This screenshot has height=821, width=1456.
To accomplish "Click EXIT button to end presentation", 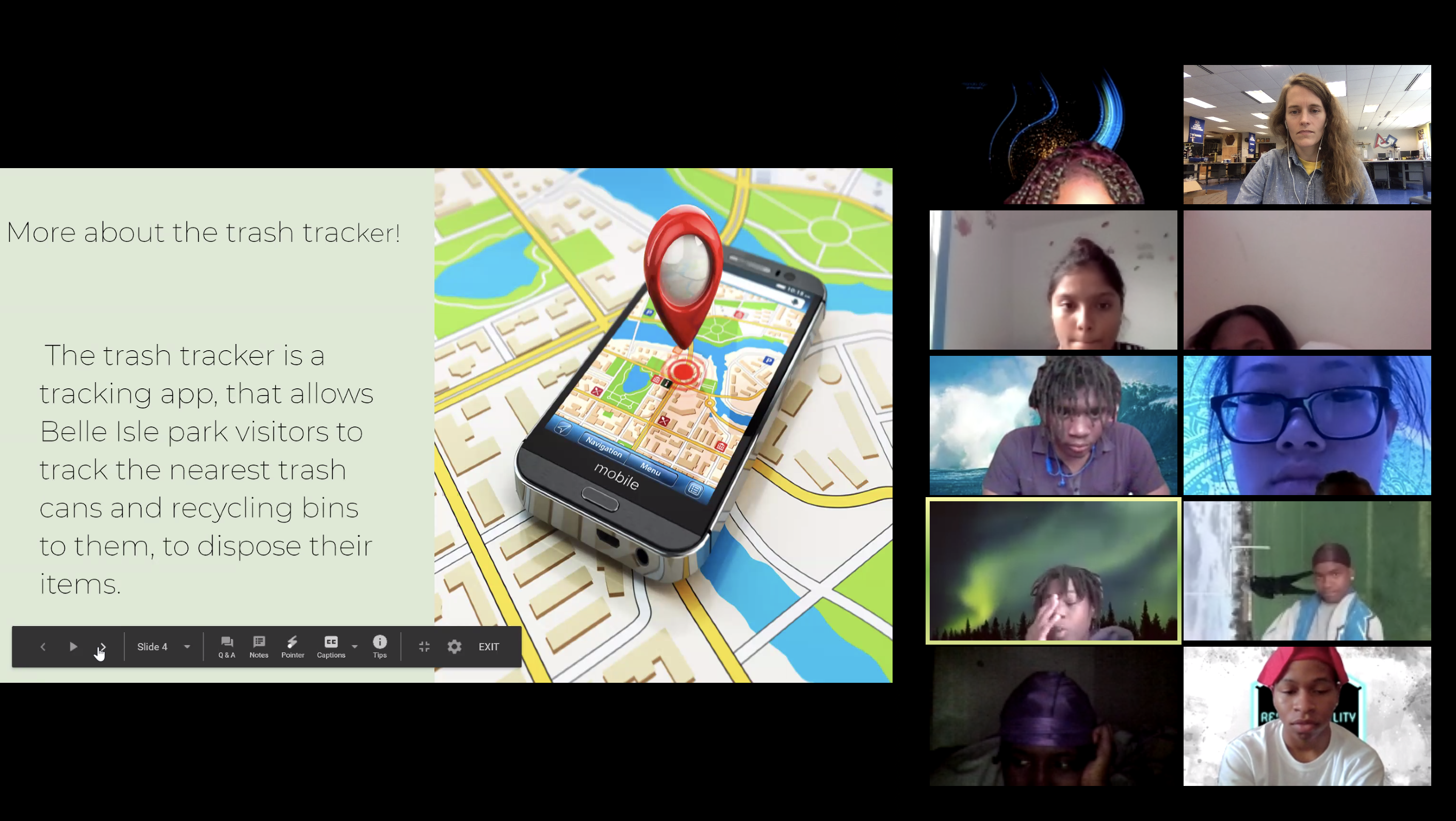I will (490, 646).
